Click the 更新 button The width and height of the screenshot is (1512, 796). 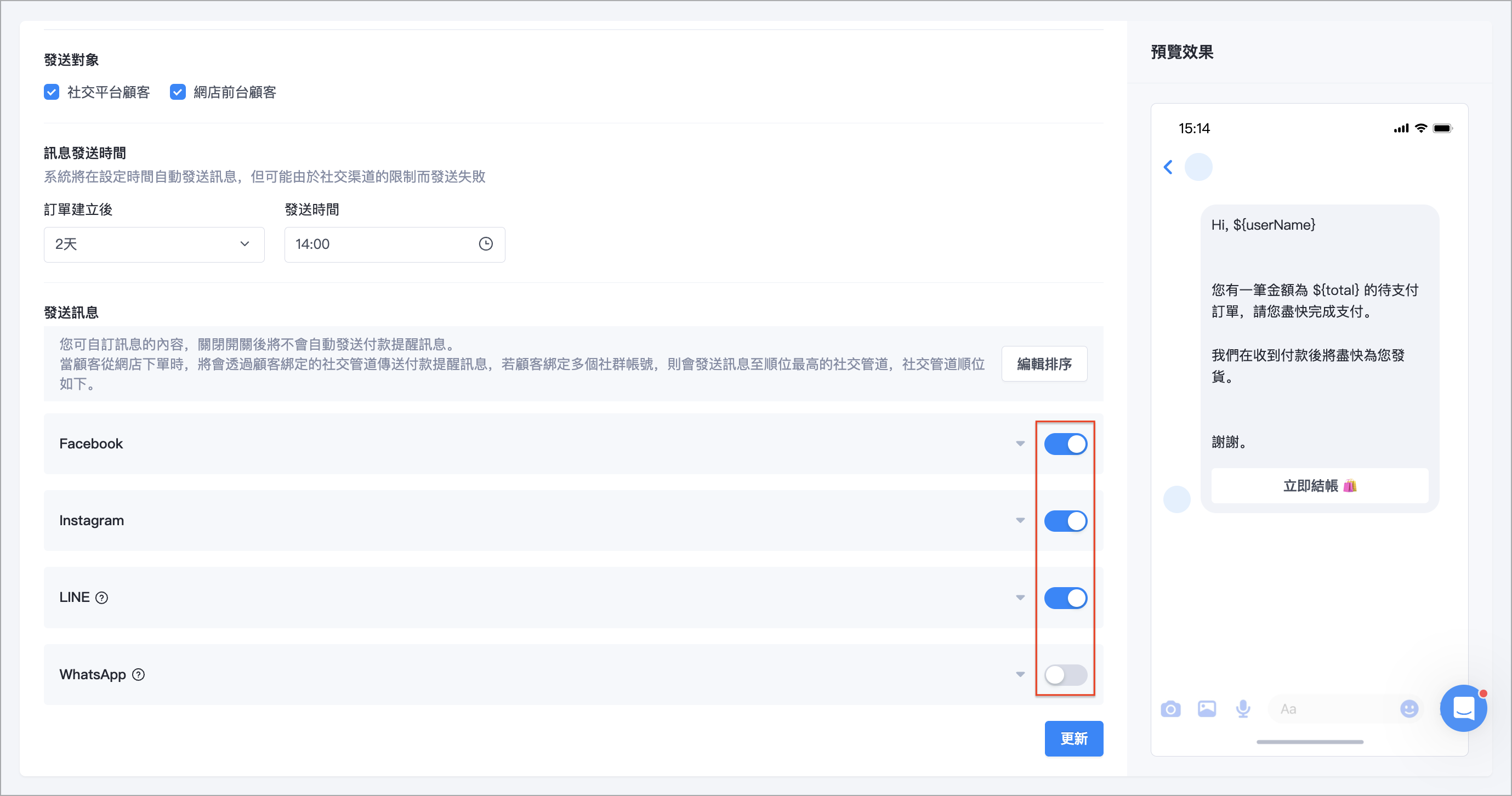[x=1073, y=738]
